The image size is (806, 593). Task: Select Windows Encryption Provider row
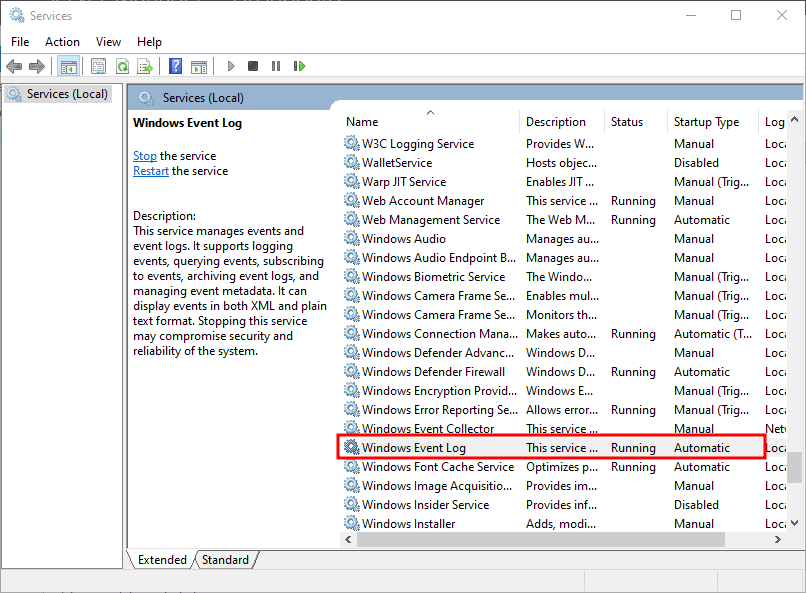tap(563, 391)
